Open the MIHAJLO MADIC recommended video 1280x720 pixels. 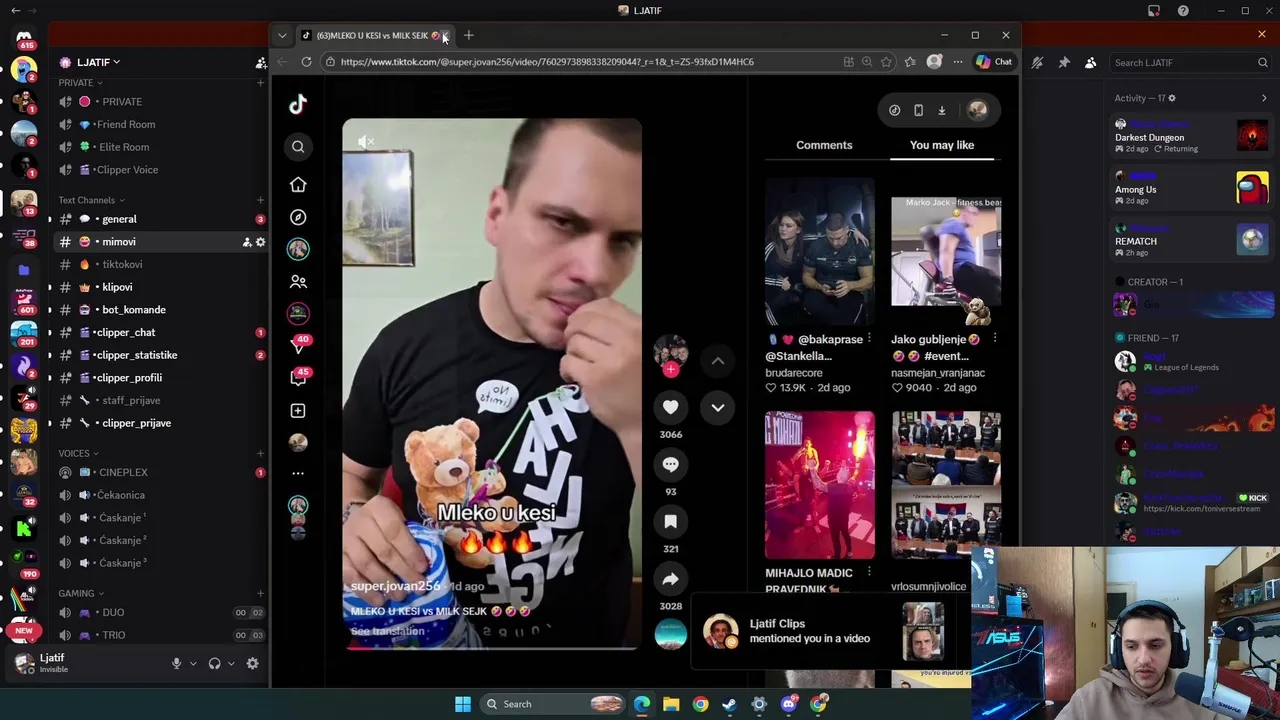[820, 486]
